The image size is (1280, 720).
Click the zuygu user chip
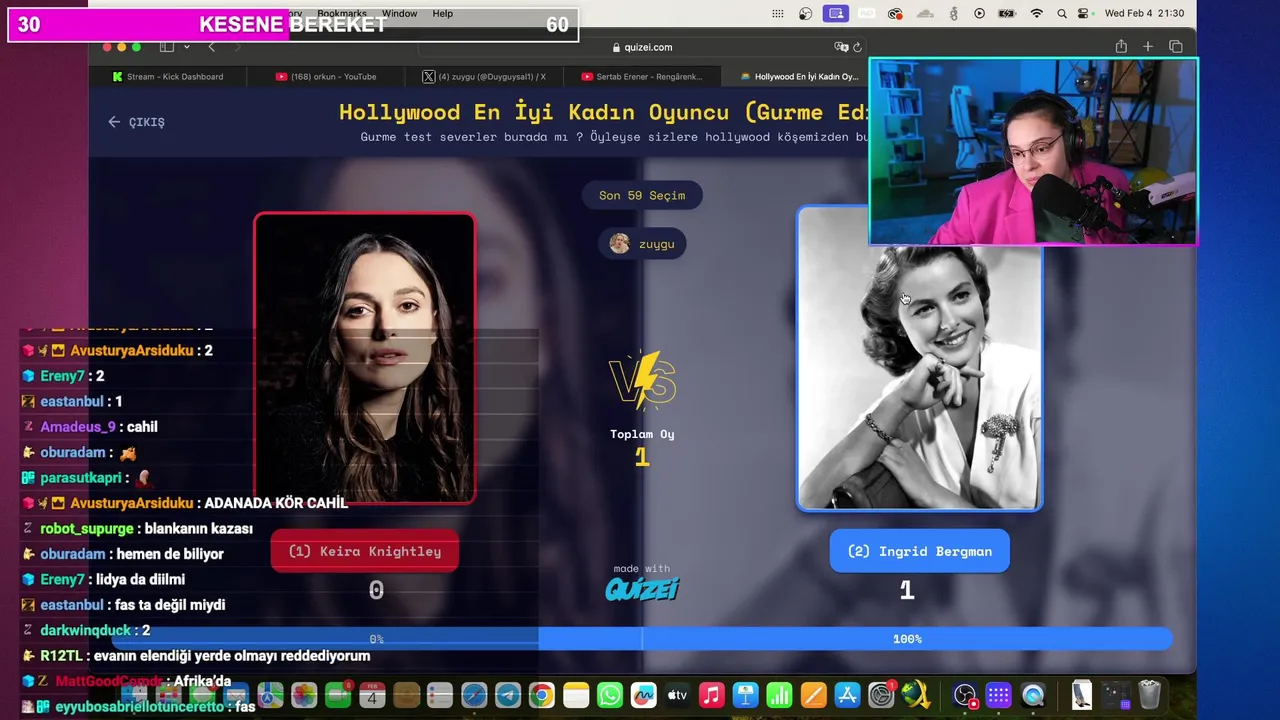click(x=642, y=244)
